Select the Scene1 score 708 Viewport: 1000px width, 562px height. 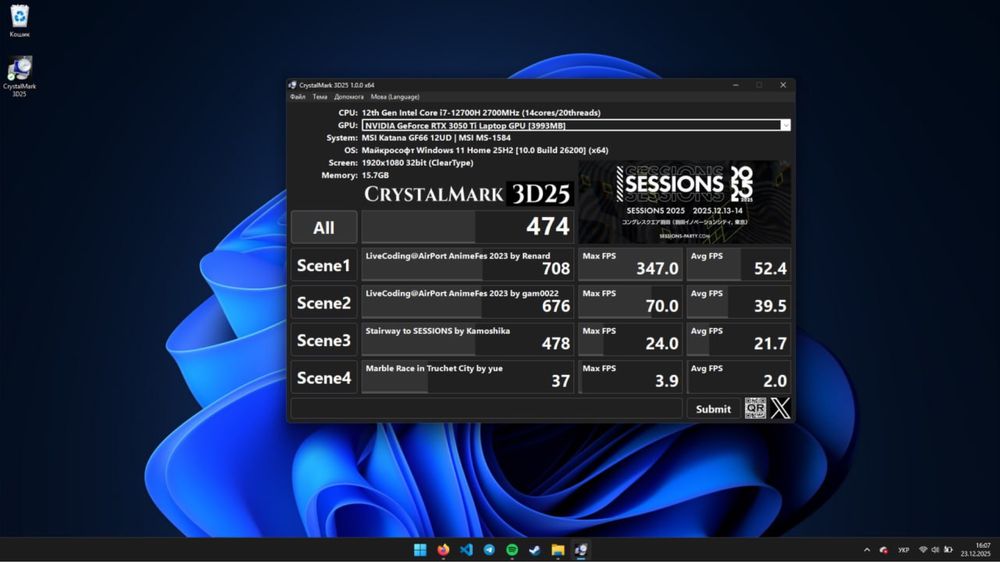(556, 269)
